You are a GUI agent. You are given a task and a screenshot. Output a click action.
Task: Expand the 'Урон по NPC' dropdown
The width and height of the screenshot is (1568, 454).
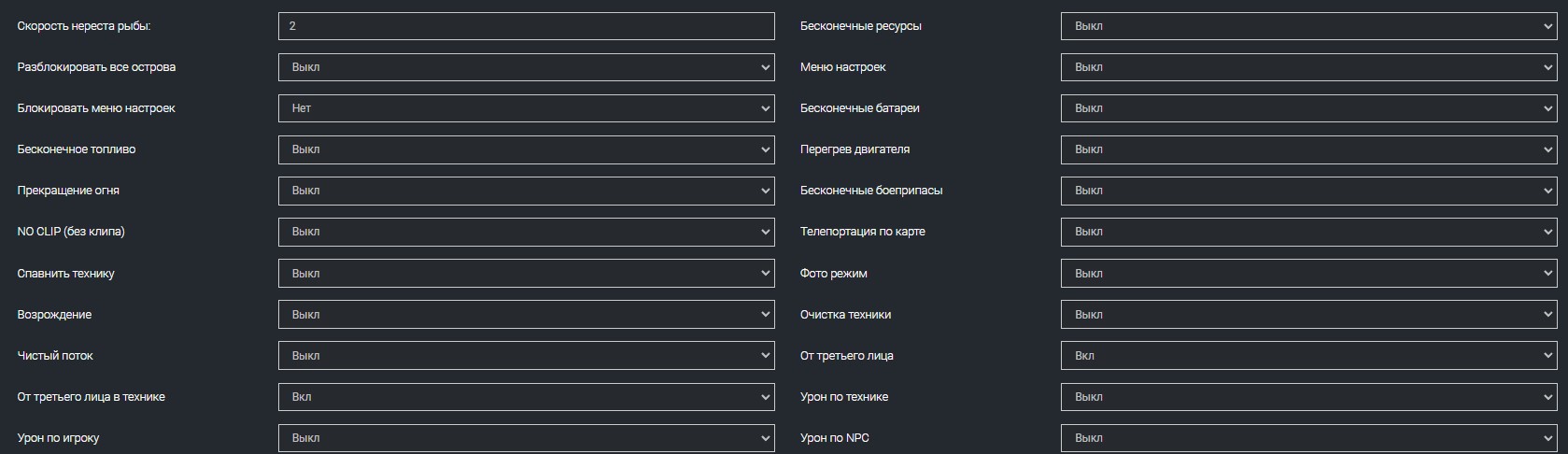1308,438
